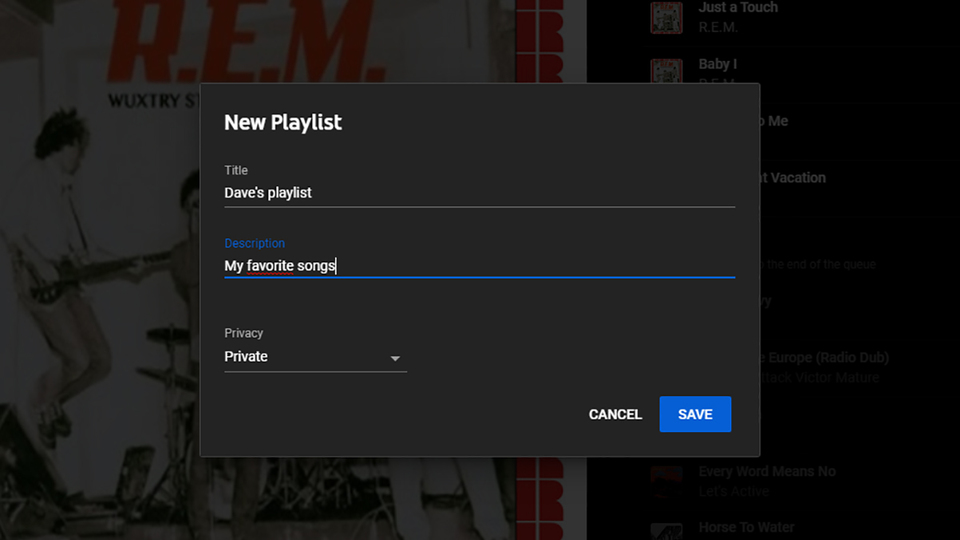Click the Baby I song title
This screenshot has height=540, width=960.
pos(718,64)
